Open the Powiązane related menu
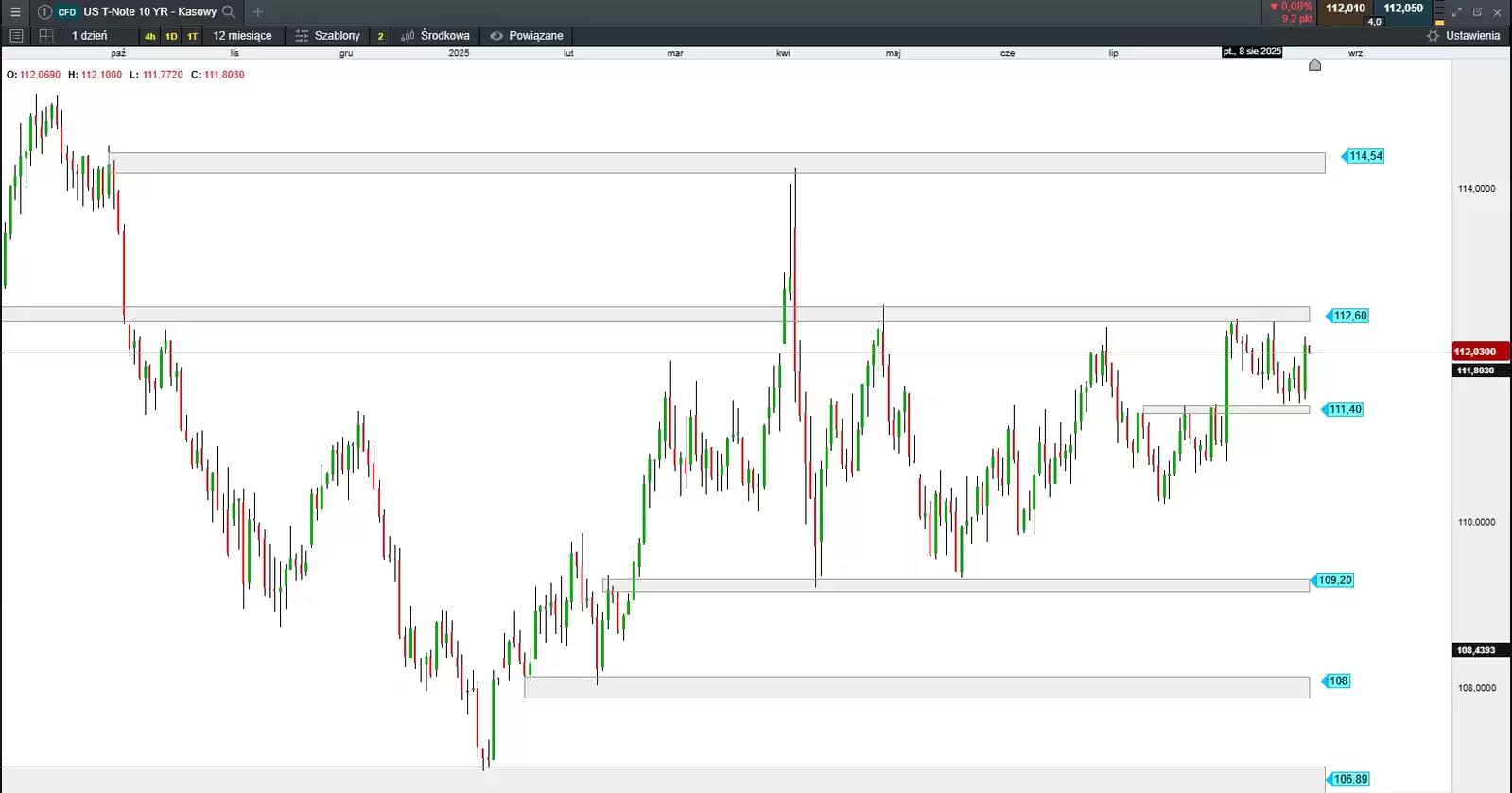This screenshot has width=1512, height=793. click(527, 36)
